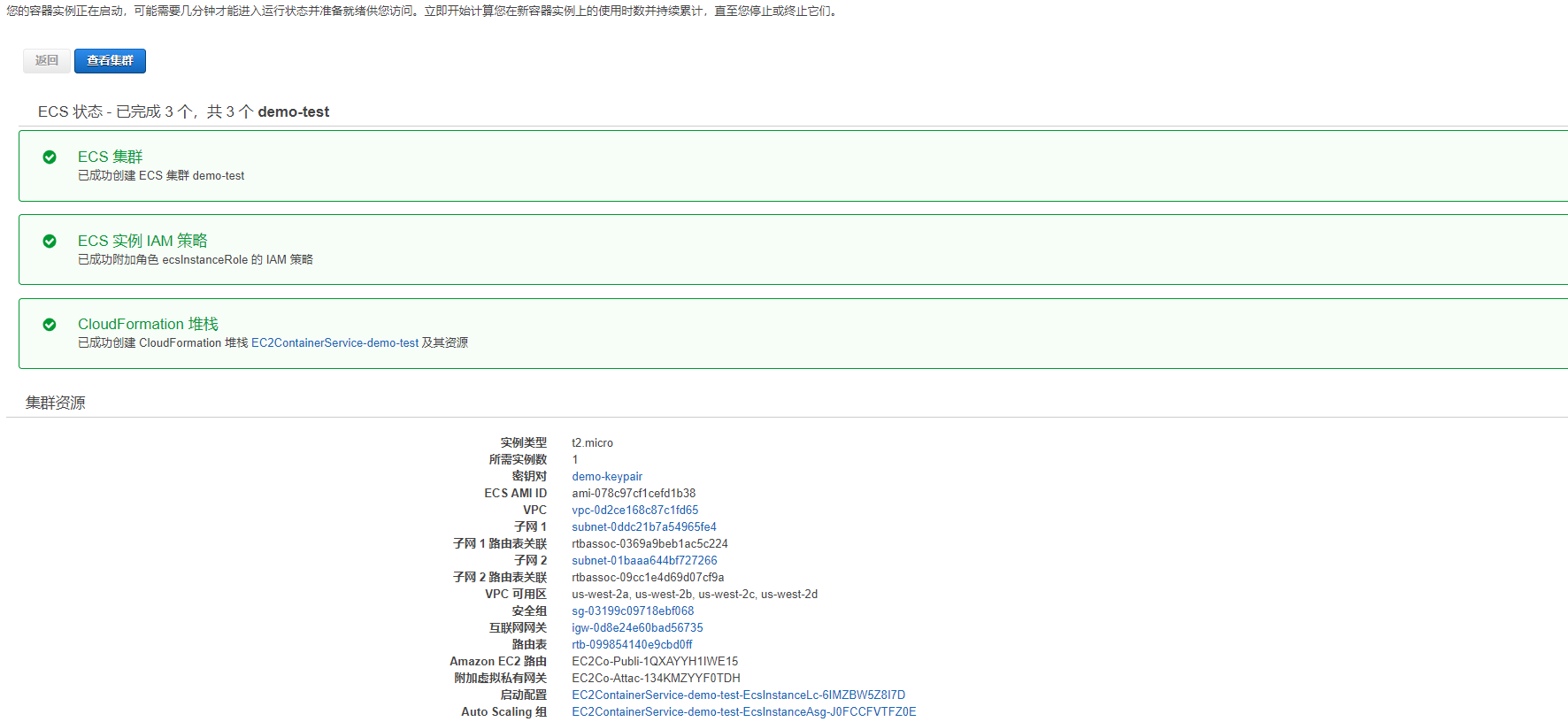Click the AMI ID ami-078c97cf1cefd1b38

pyautogui.click(x=634, y=493)
